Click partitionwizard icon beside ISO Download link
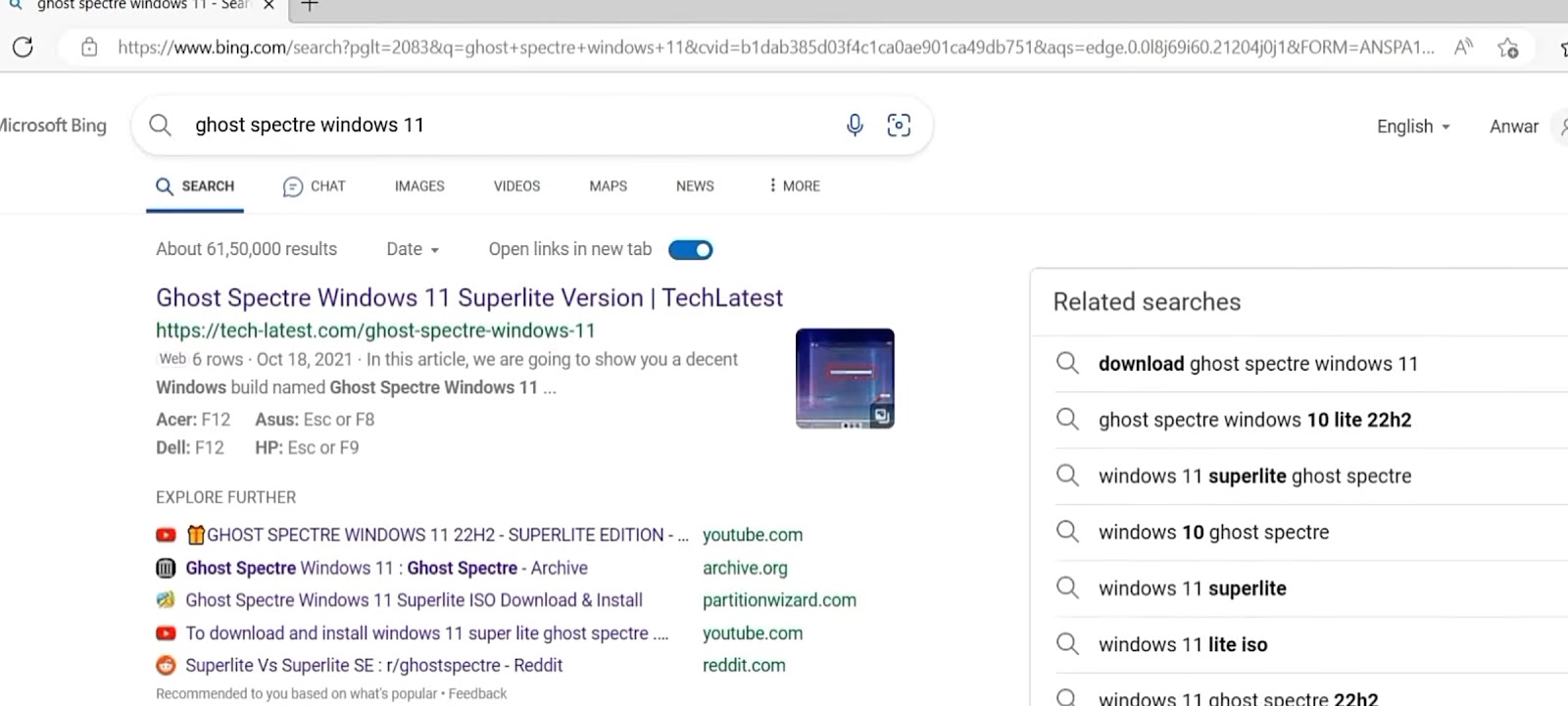The image size is (1568, 706). point(166,600)
